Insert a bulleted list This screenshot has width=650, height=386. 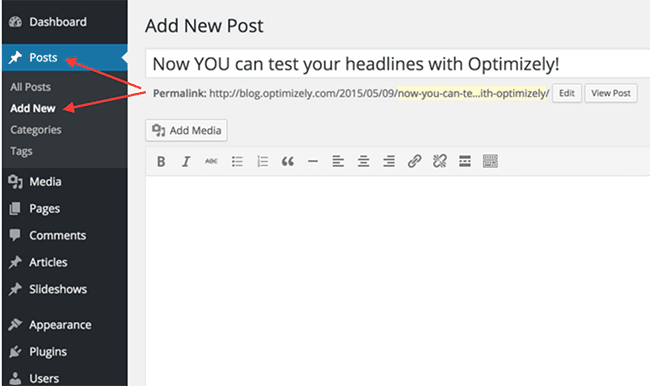[x=237, y=161]
